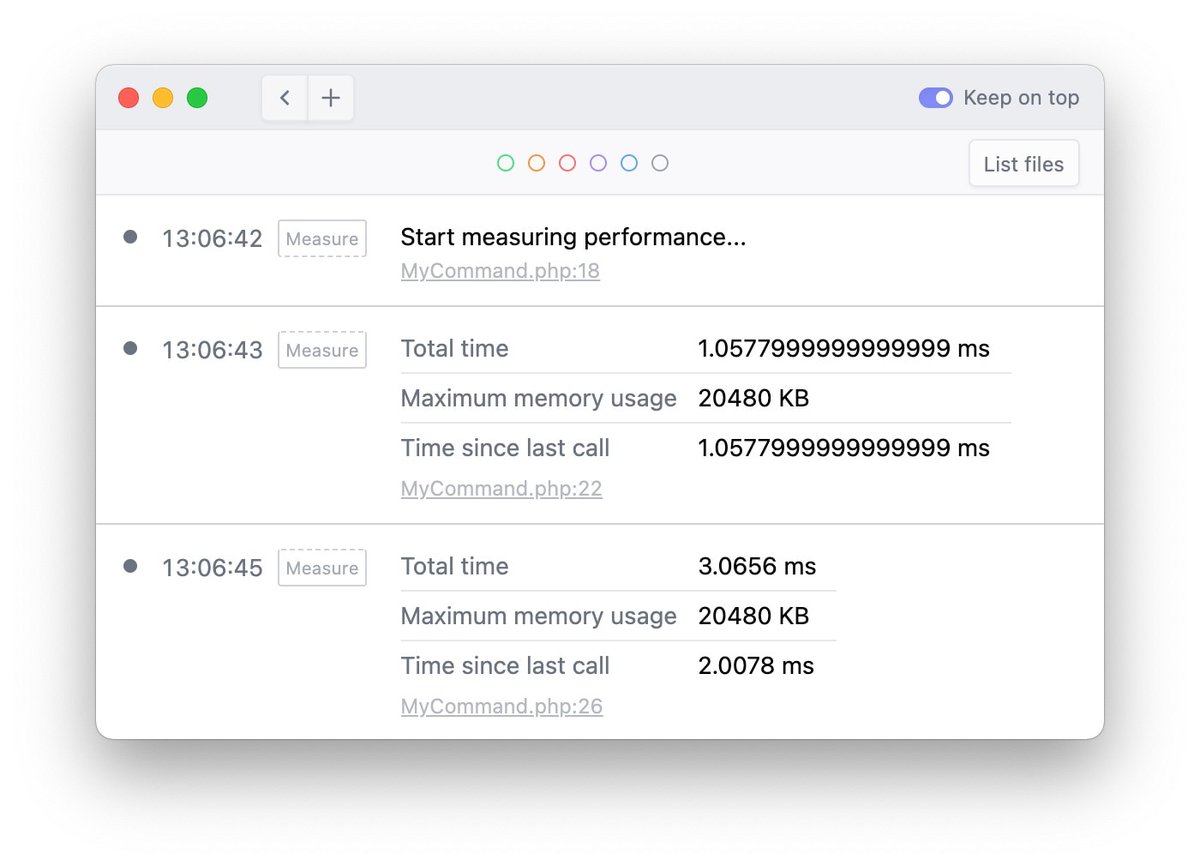Click the Measure label at 13:06:45

pyautogui.click(x=322, y=568)
